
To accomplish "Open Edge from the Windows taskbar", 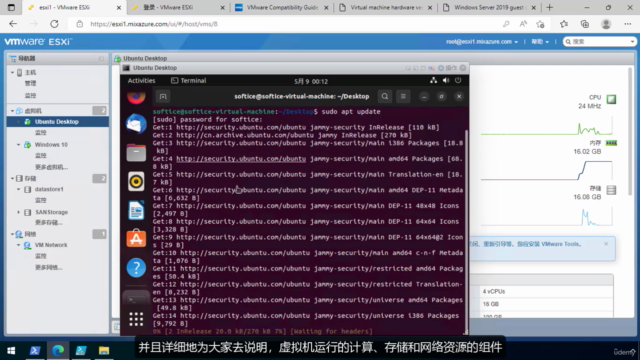I will pyautogui.click(x=58, y=350).
